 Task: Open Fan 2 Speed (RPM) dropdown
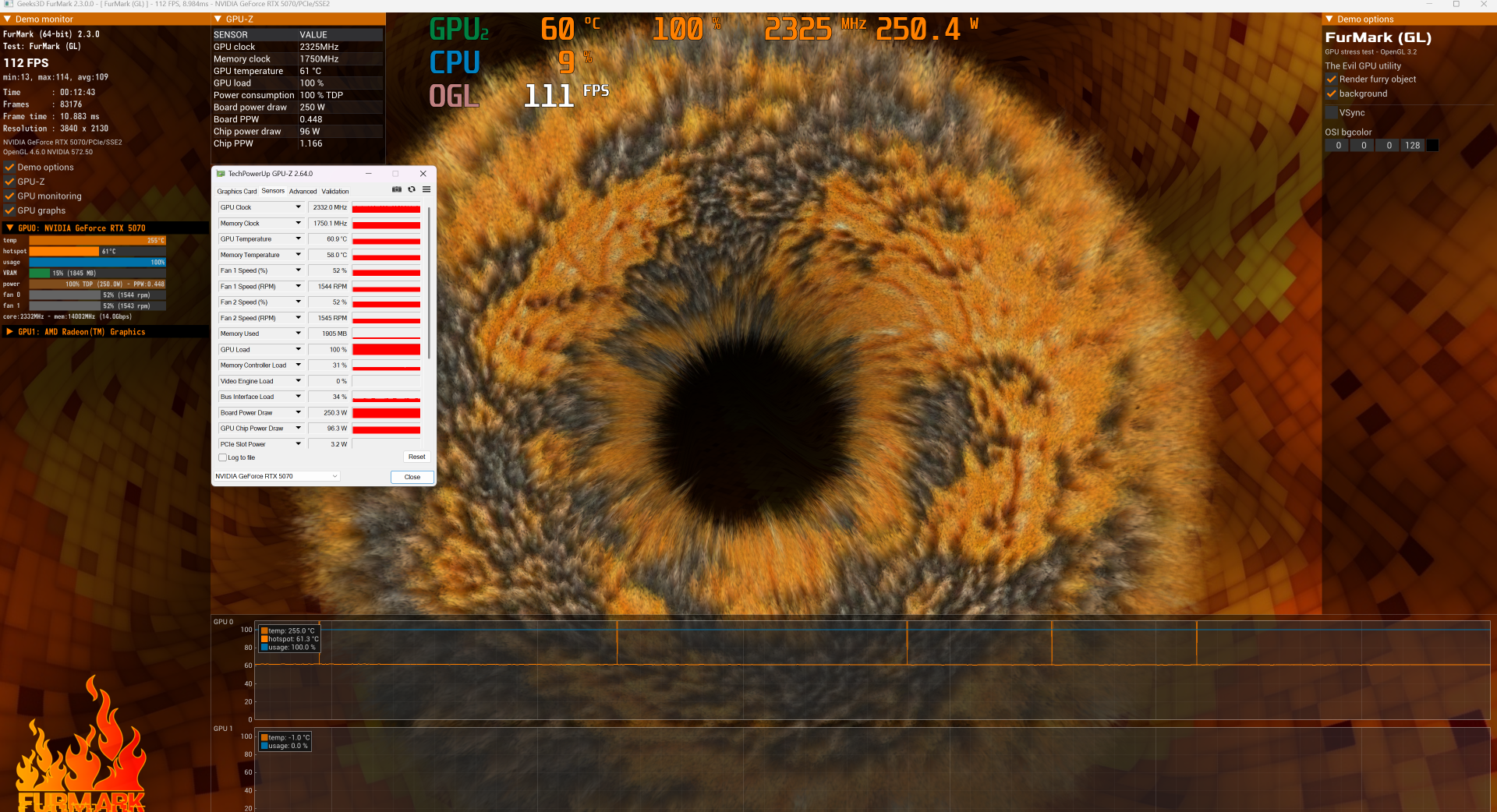coord(298,318)
